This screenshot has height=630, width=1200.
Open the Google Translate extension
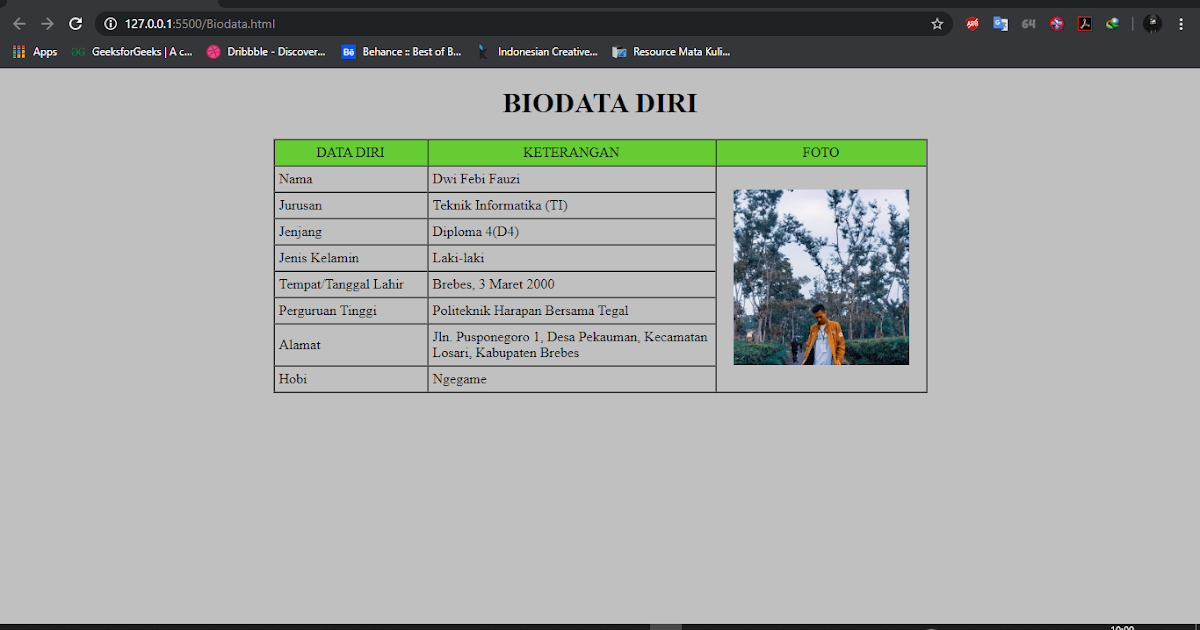(x=1000, y=23)
